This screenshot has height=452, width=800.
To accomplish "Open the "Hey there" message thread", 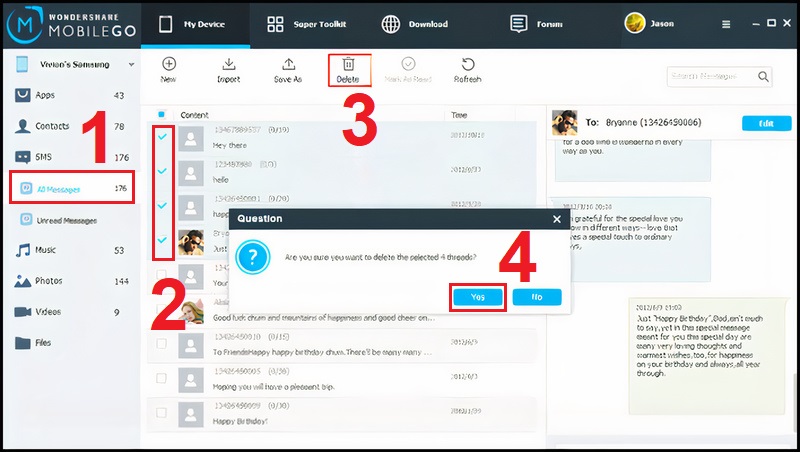I will (342, 138).
